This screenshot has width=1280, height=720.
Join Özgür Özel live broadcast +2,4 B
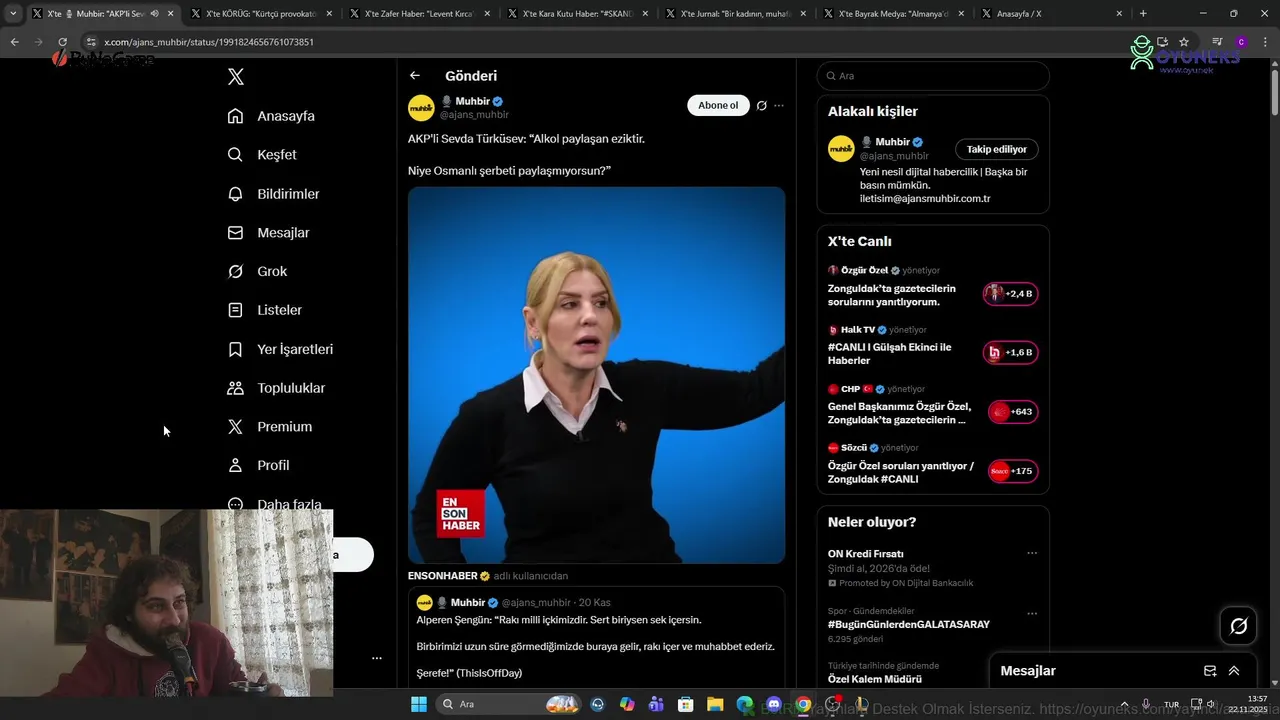(x=1011, y=294)
